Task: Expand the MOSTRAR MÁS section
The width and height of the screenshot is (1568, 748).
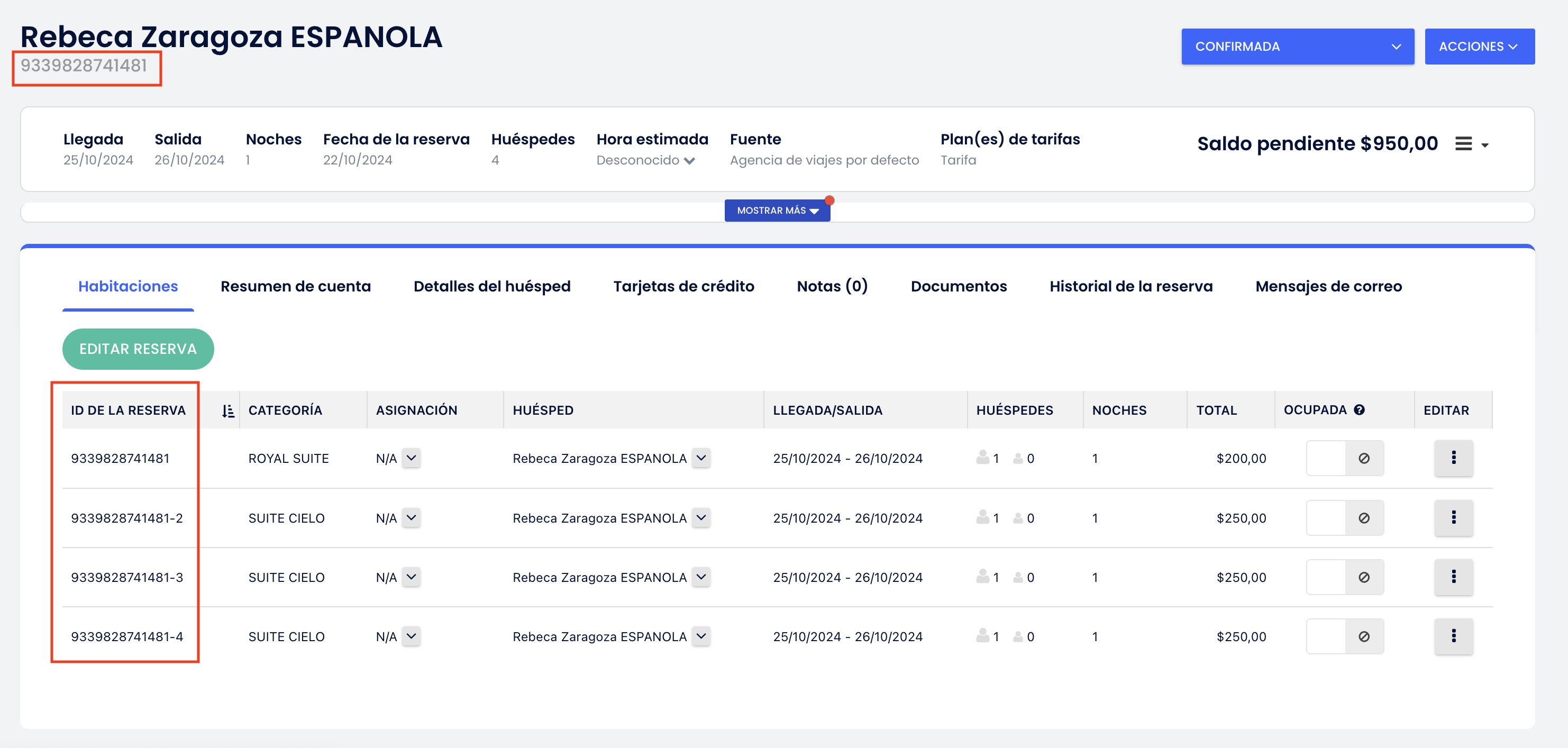Action: click(777, 211)
